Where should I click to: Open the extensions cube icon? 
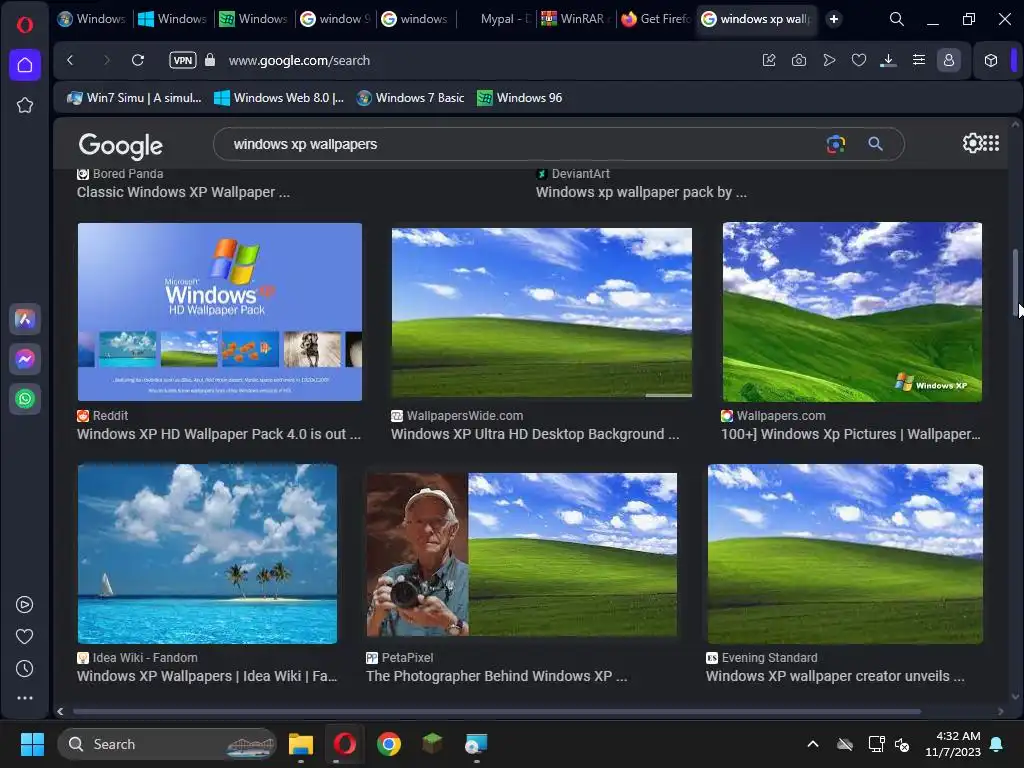pos(991,60)
